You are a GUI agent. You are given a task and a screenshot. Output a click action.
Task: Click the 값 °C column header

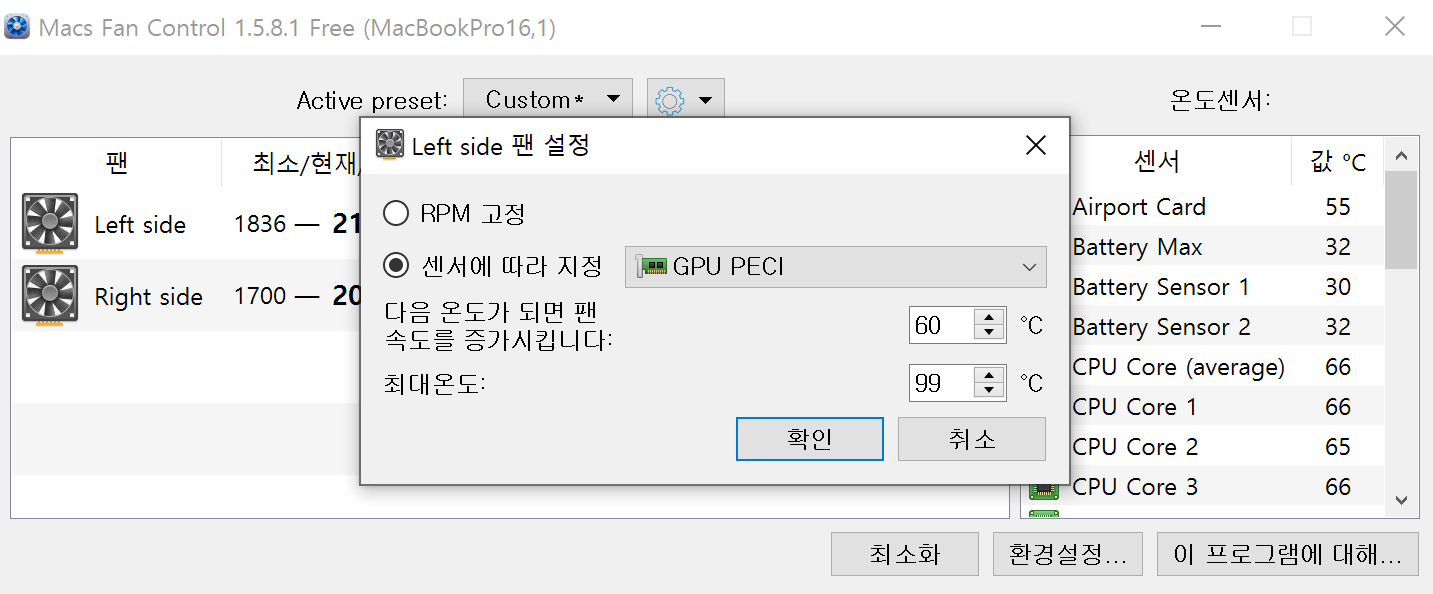coord(1339,162)
